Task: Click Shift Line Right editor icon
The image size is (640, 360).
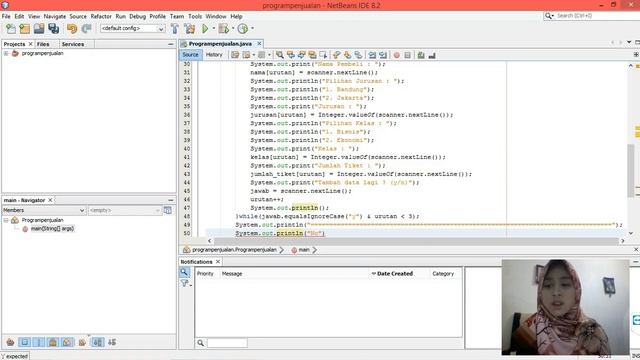Action: coord(383,55)
